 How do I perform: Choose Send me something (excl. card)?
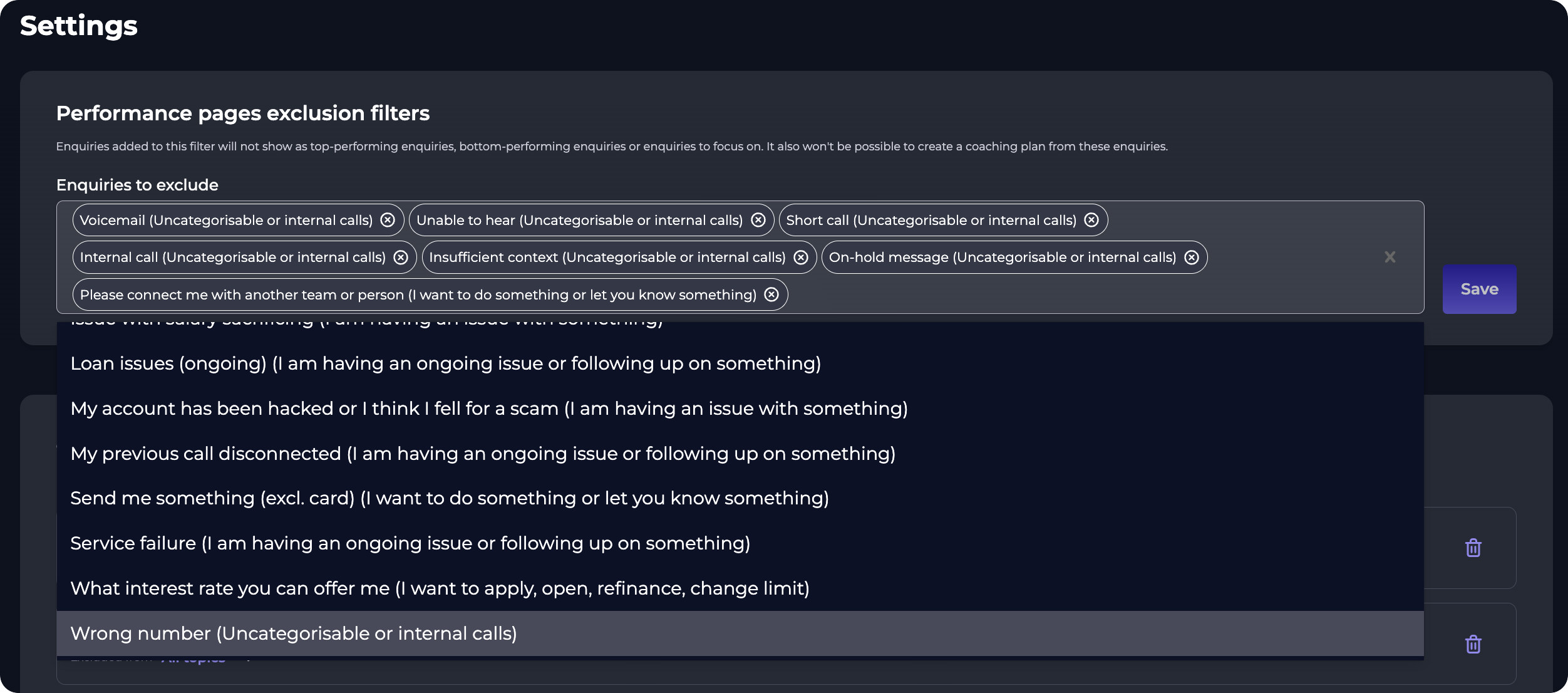tap(740, 498)
